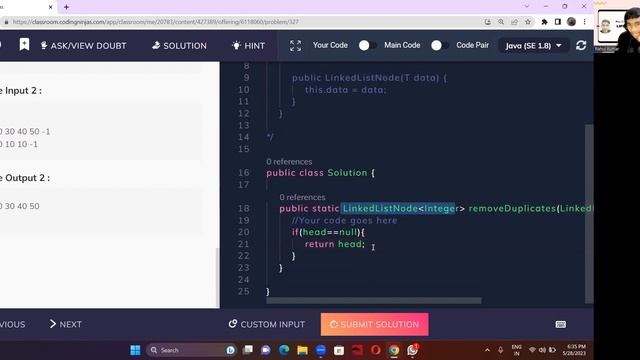Click the share page icon
This screenshot has width=640, height=360.
pyautogui.click(x=514, y=22)
